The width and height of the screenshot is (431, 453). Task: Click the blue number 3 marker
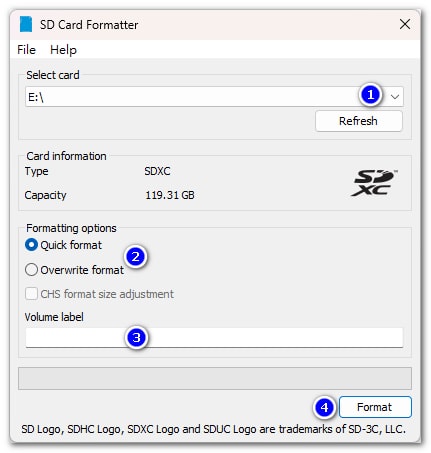click(136, 338)
